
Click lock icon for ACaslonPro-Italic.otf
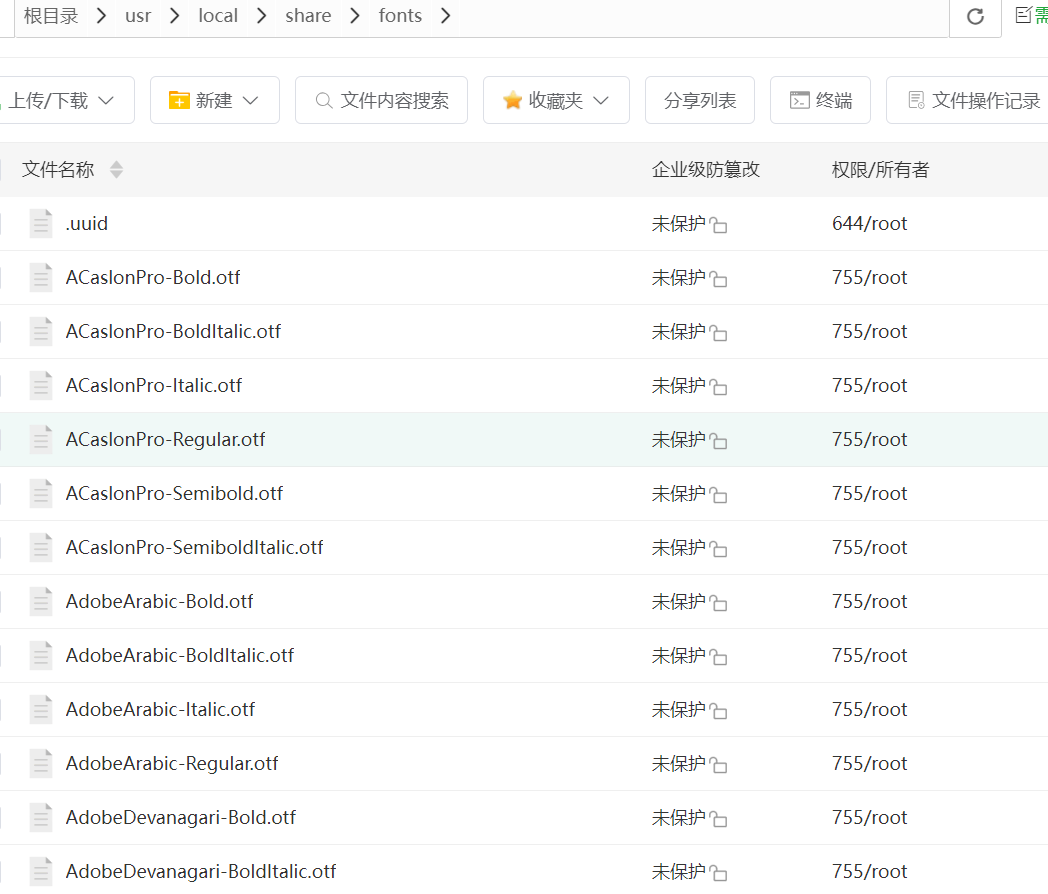coord(718,387)
